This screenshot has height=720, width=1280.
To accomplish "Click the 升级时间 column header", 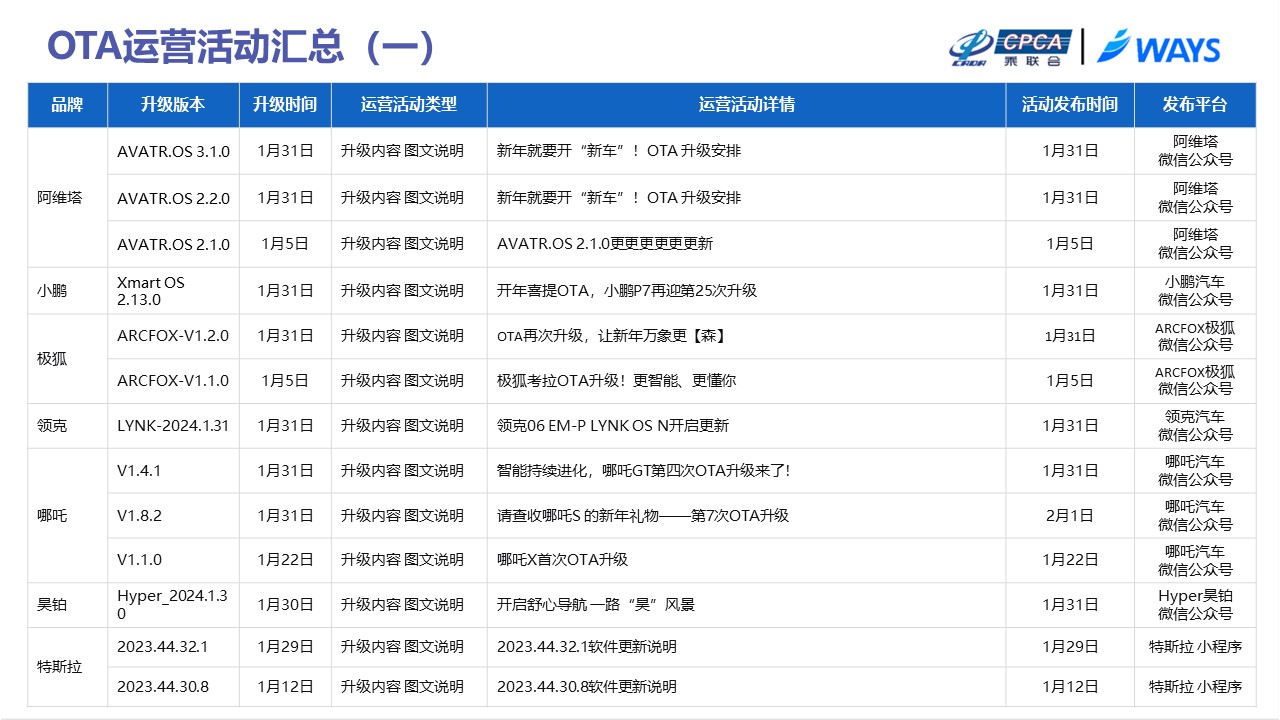I will (x=285, y=105).
